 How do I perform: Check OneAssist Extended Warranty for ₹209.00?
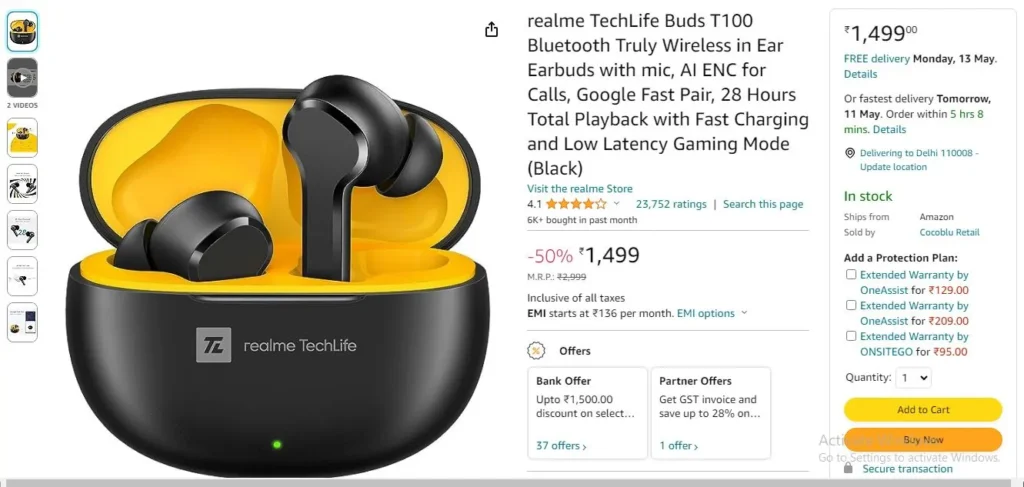click(851, 305)
